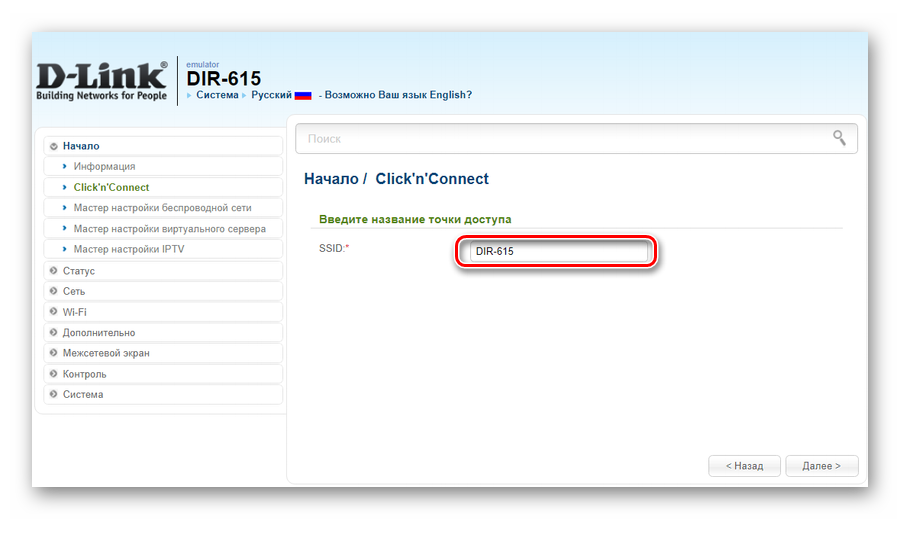The image size is (900, 542).
Task: Collapse the Начало section arrow
Action: click(x=54, y=146)
